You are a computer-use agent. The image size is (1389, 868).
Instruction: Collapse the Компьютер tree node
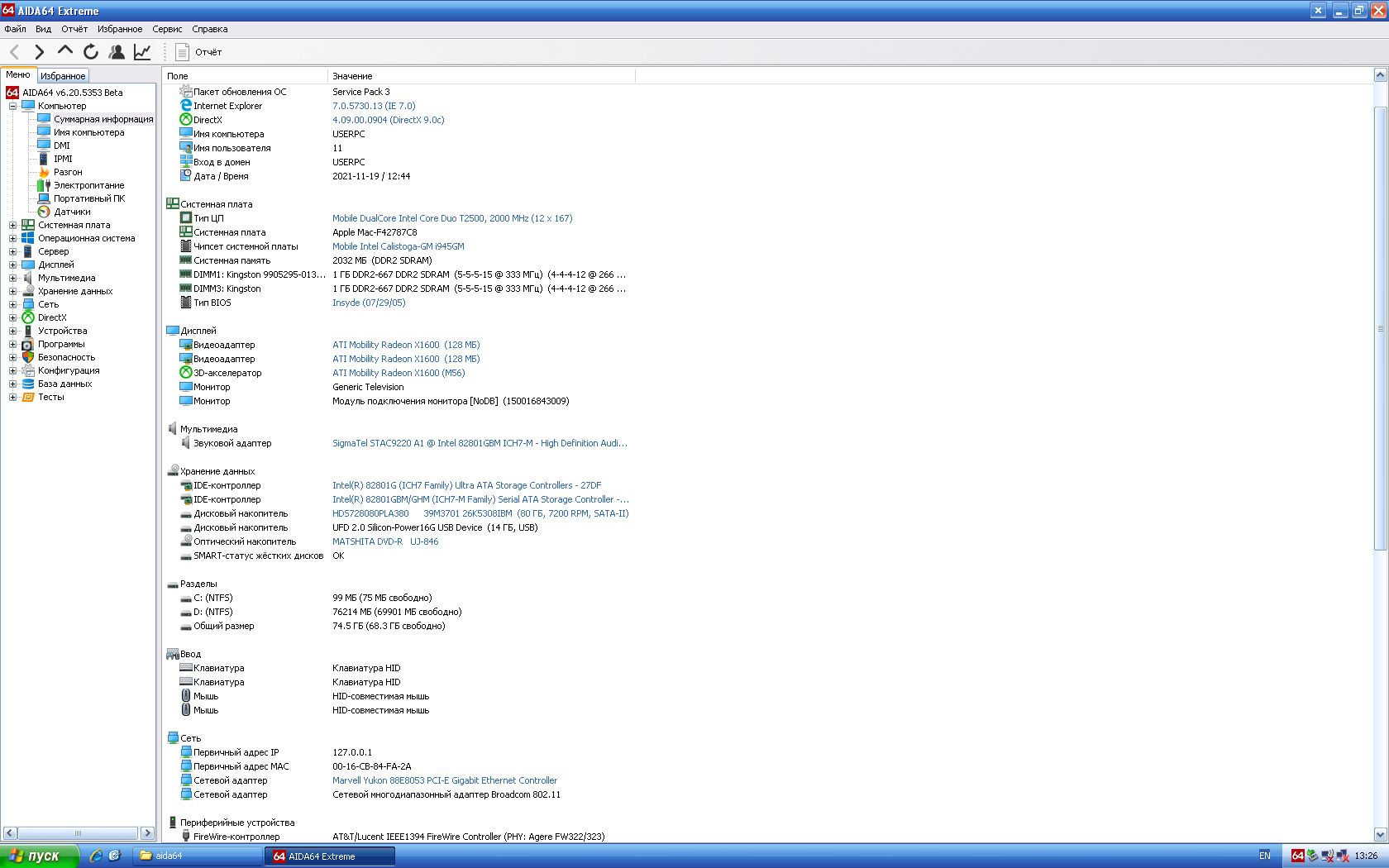(12, 106)
